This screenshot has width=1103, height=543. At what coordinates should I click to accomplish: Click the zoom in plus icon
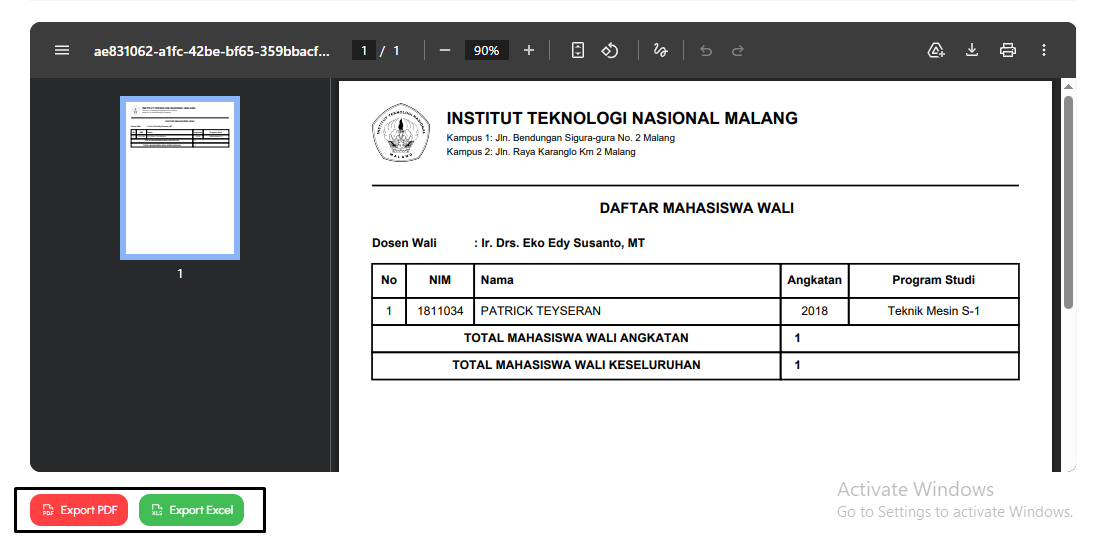(x=529, y=50)
